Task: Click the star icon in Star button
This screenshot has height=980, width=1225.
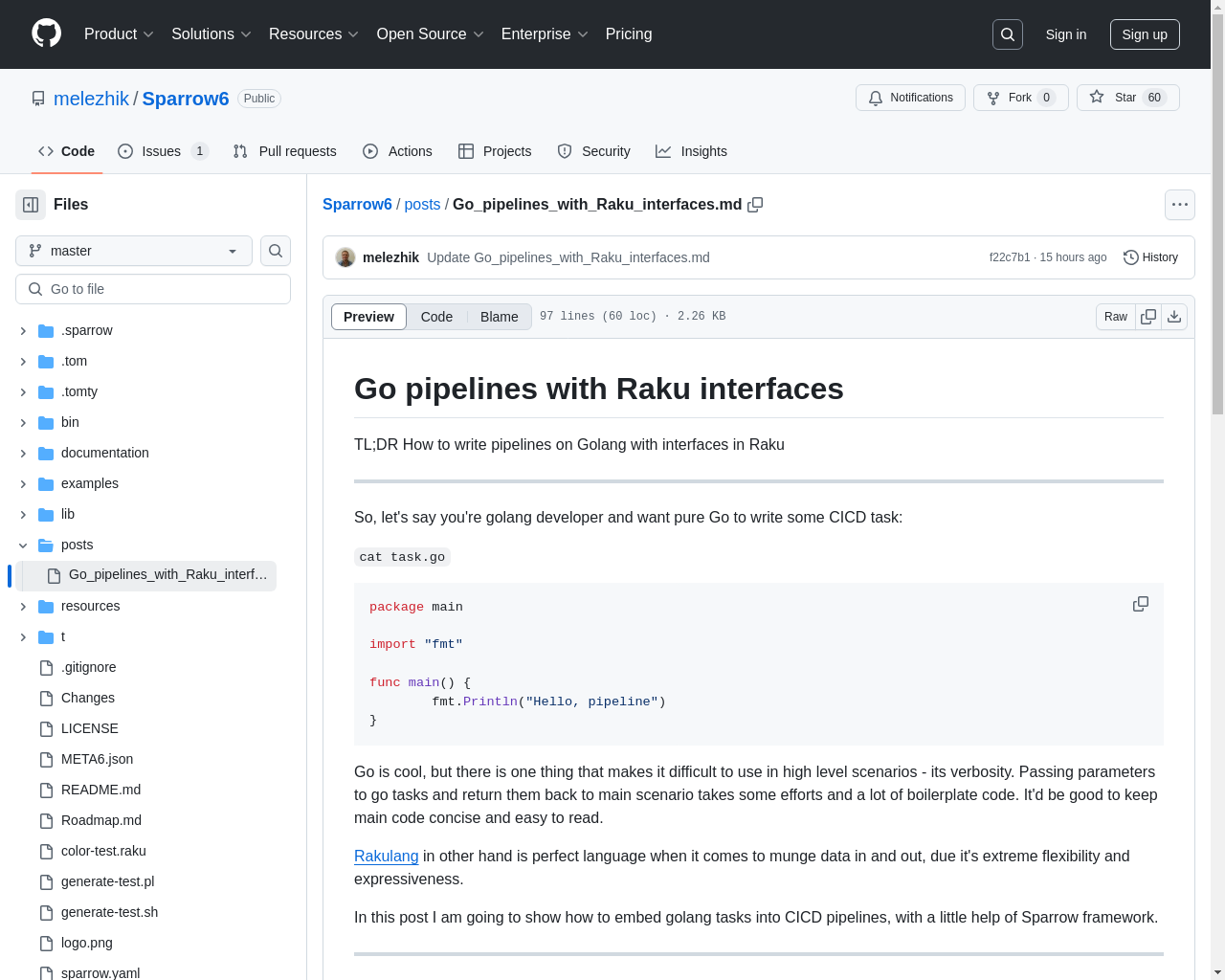Action: [x=1097, y=98]
